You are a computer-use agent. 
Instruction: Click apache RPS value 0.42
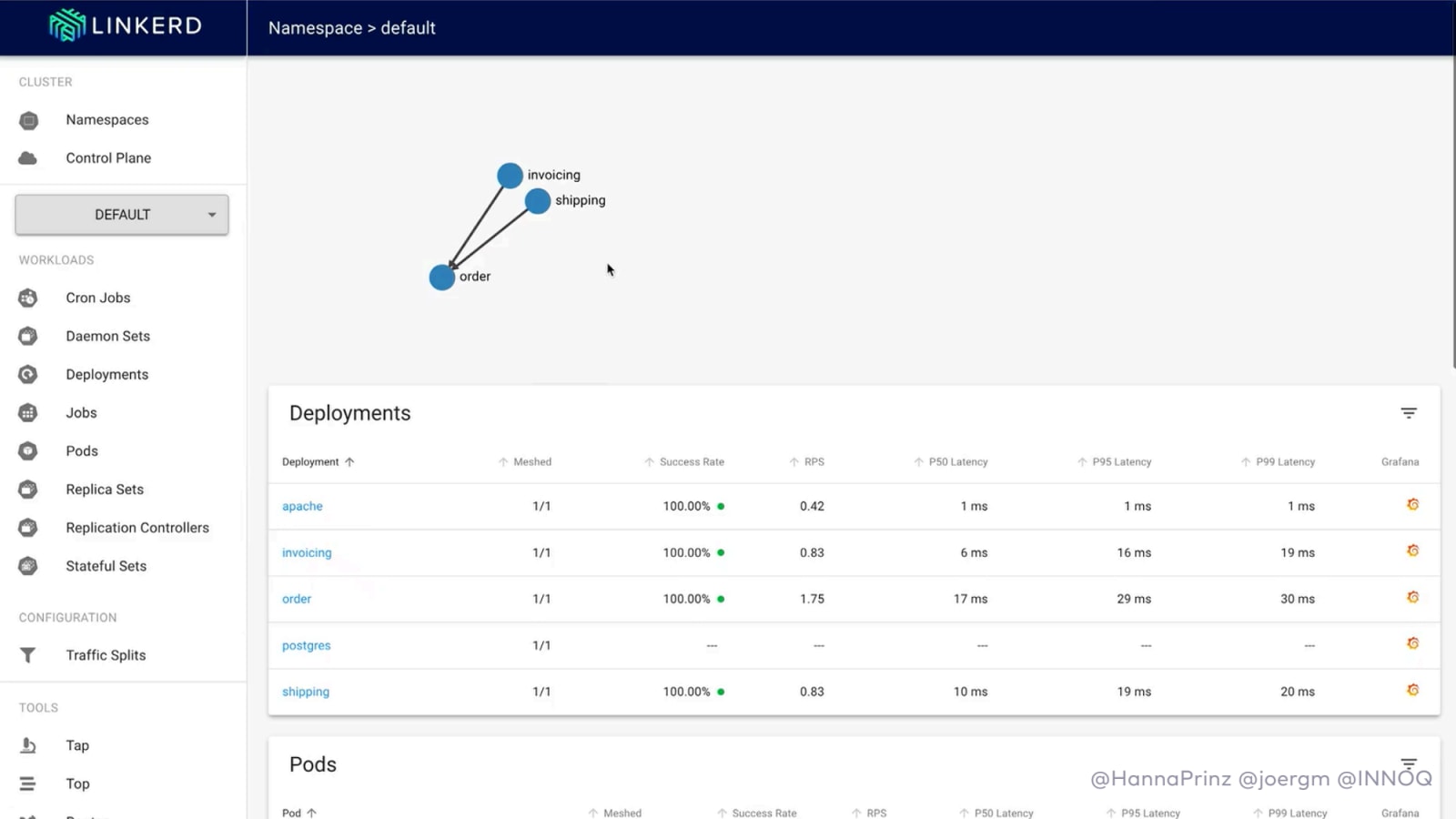pos(812,506)
